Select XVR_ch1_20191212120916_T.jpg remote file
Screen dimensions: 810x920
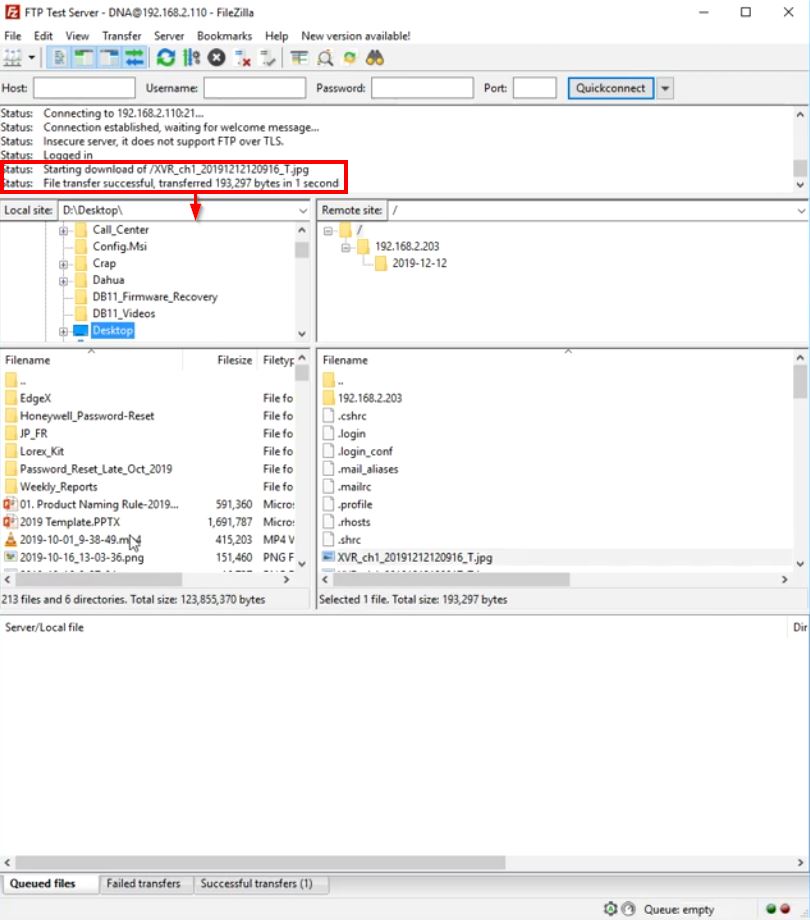tap(415, 557)
